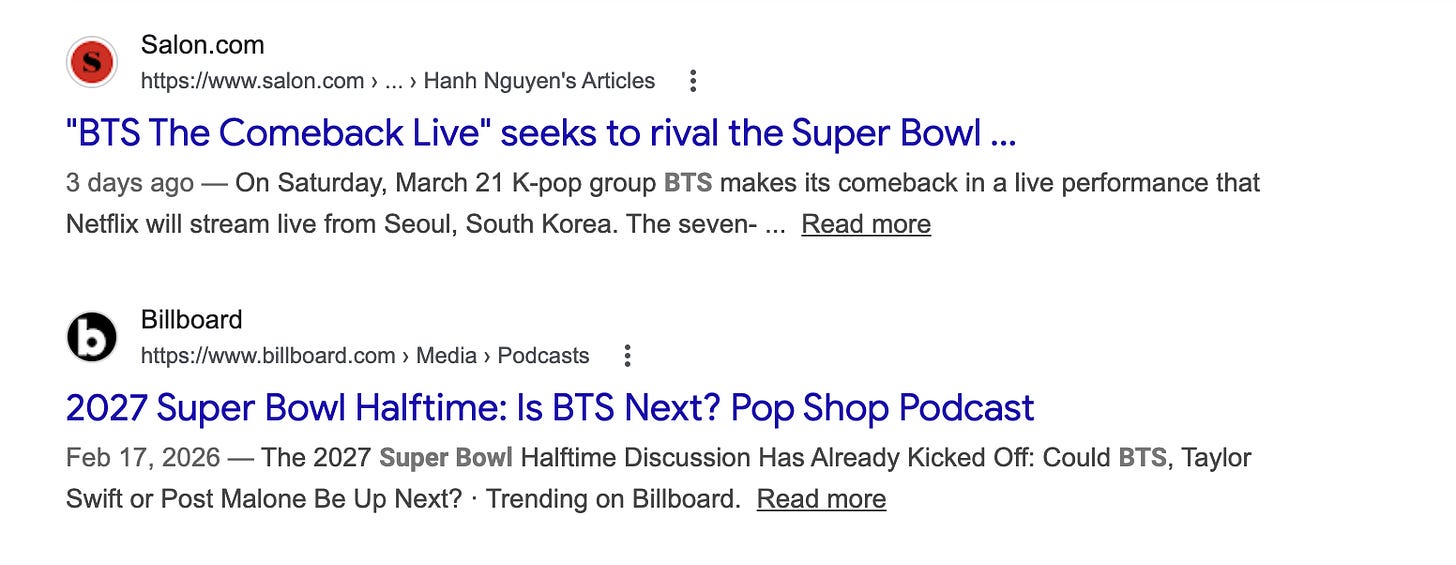Screen dimensions: 1456x565
Task: Open the 2027 Super Bowl Halftime podcast headline
Action: pyautogui.click(x=550, y=408)
